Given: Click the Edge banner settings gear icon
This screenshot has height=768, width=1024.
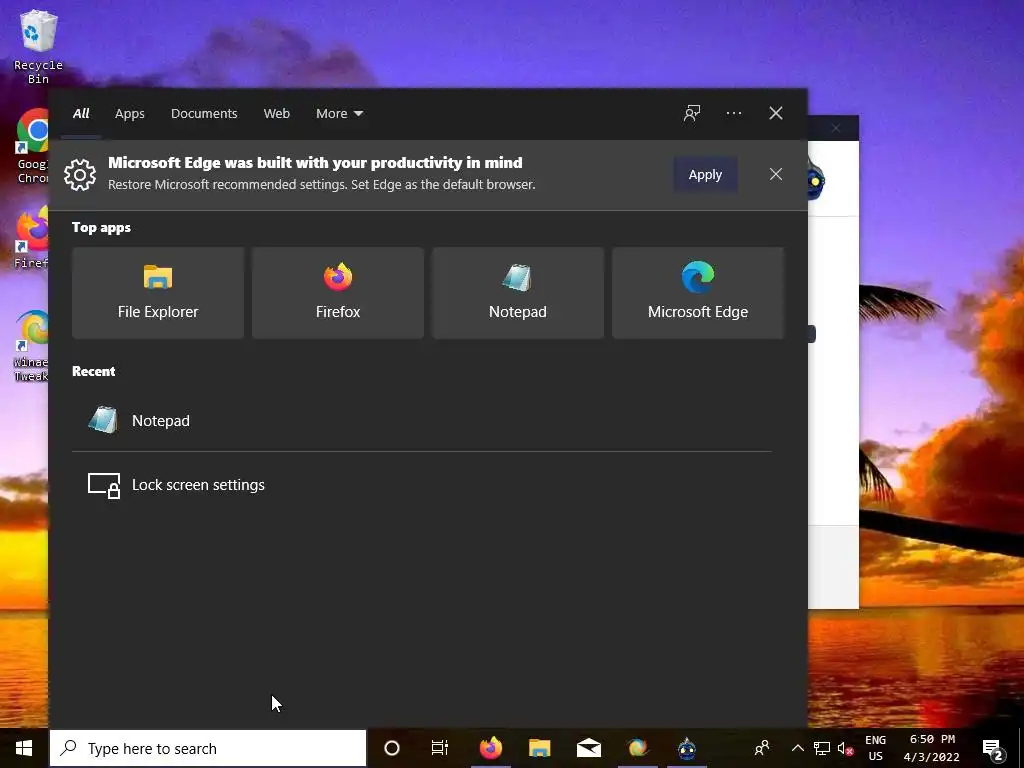Looking at the screenshot, I should tap(80, 174).
